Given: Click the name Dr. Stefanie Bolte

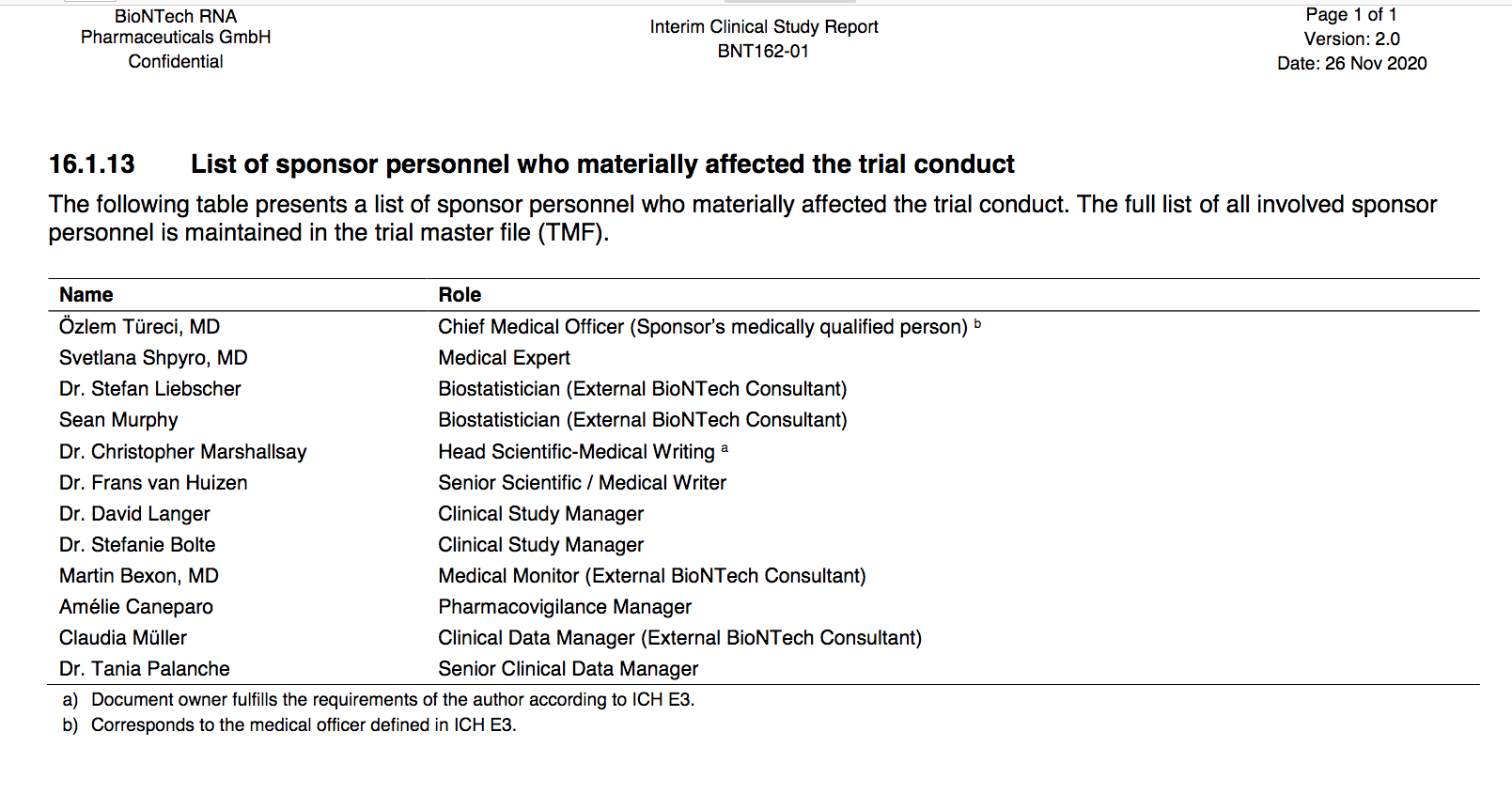Looking at the screenshot, I should pos(137,545).
